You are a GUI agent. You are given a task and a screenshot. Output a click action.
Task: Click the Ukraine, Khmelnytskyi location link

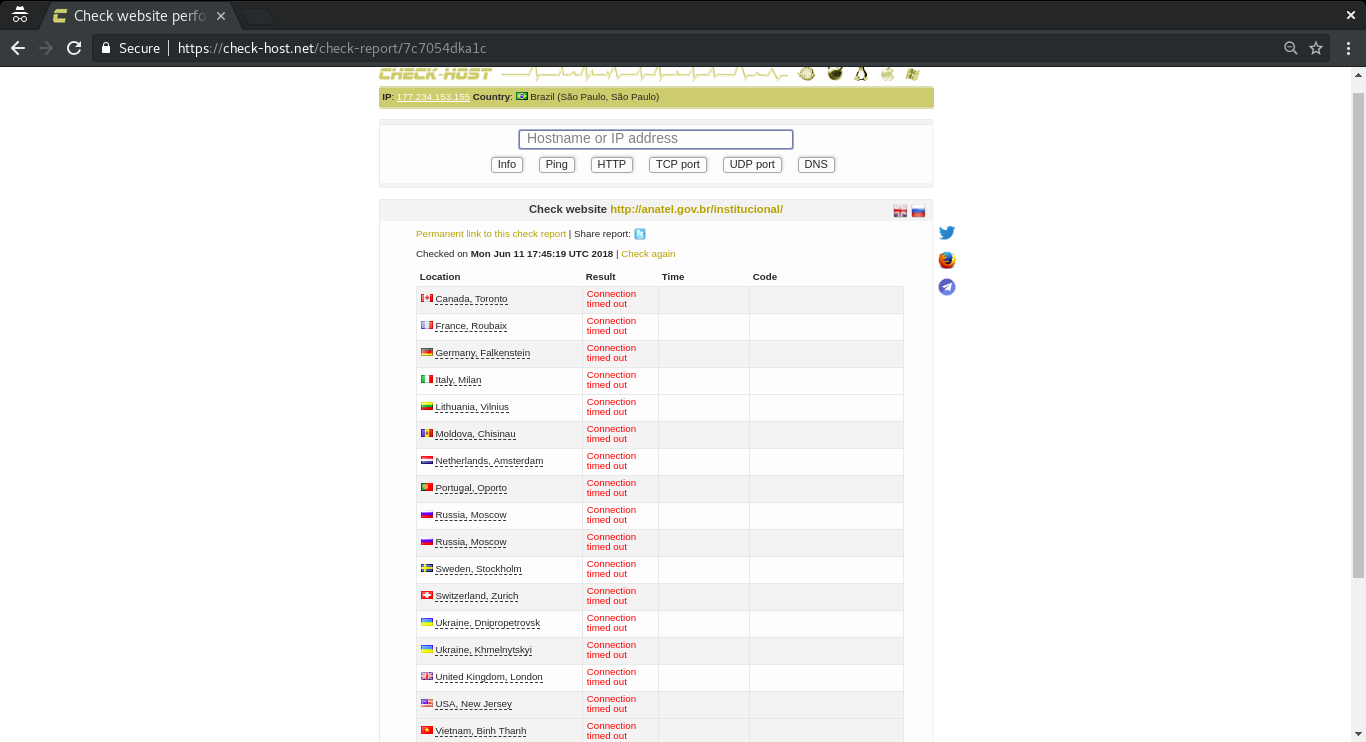coord(484,650)
